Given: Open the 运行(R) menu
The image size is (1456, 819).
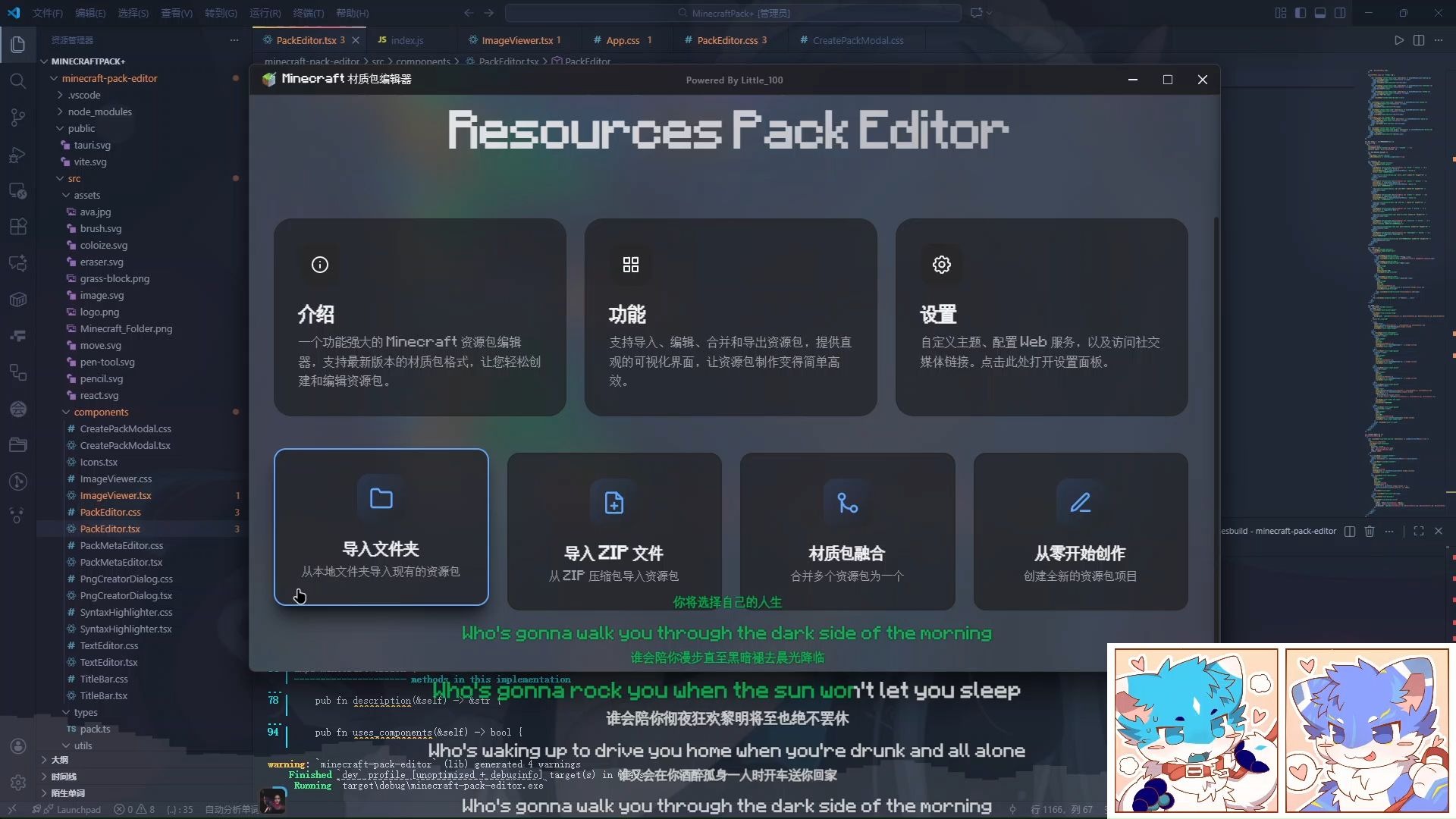Looking at the screenshot, I should coord(264,13).
